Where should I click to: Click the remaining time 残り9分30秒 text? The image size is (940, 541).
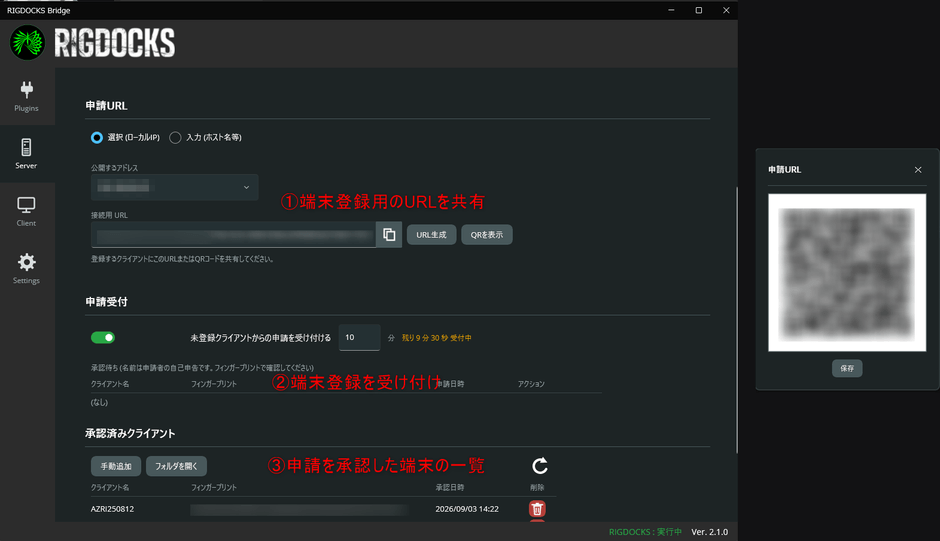(x=436, y=338)
